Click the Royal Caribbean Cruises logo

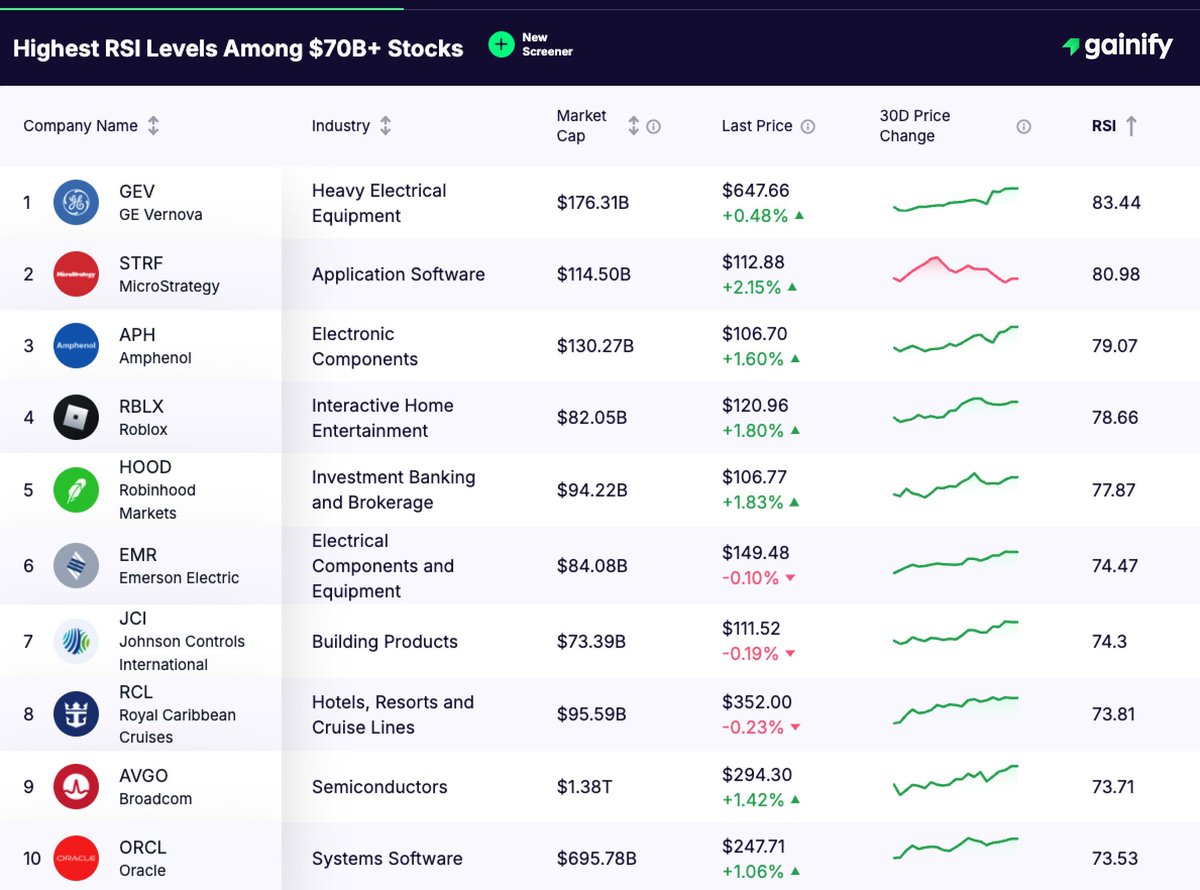pyautogui.click(x=76, y=714)
